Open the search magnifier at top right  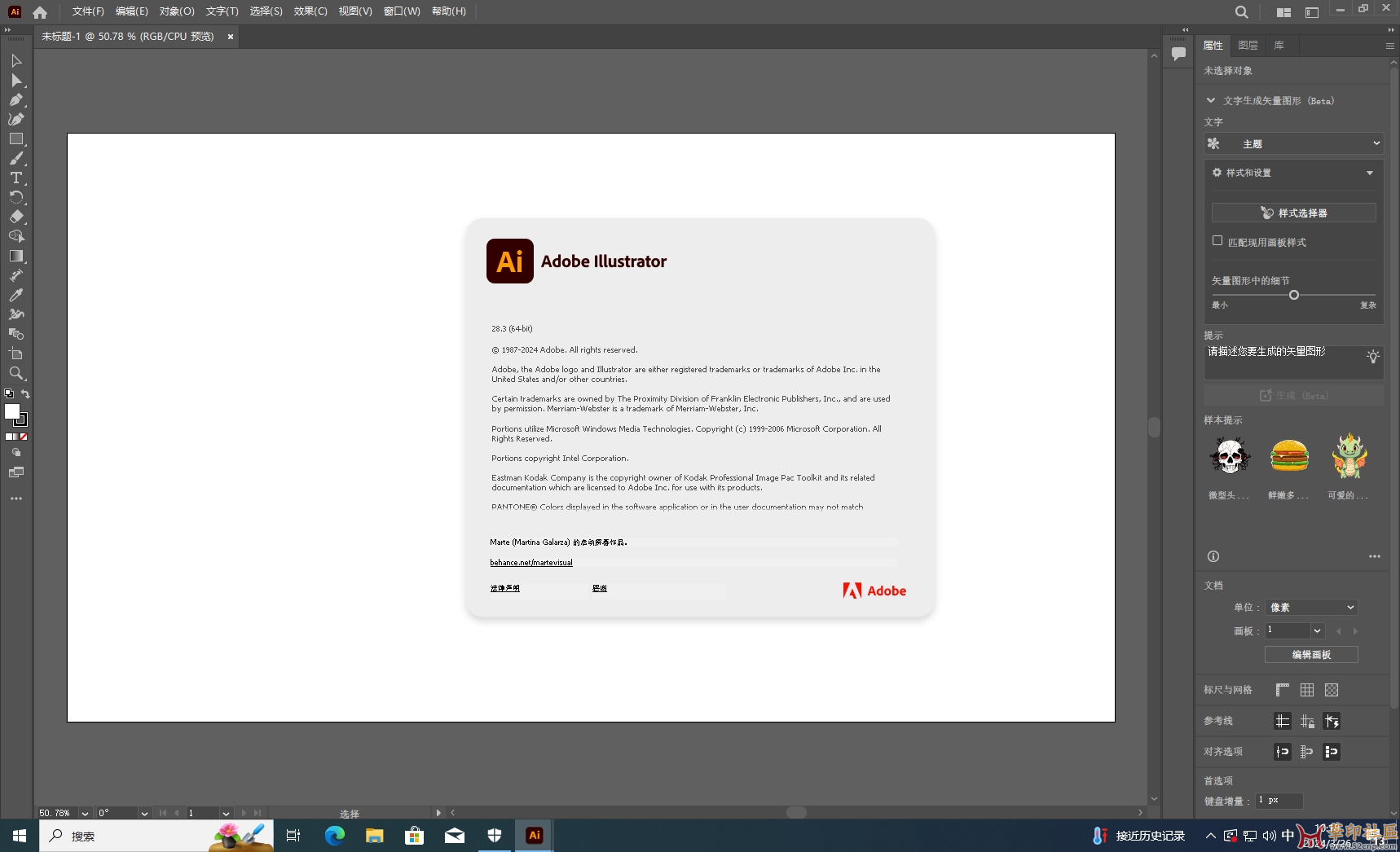1241,12
